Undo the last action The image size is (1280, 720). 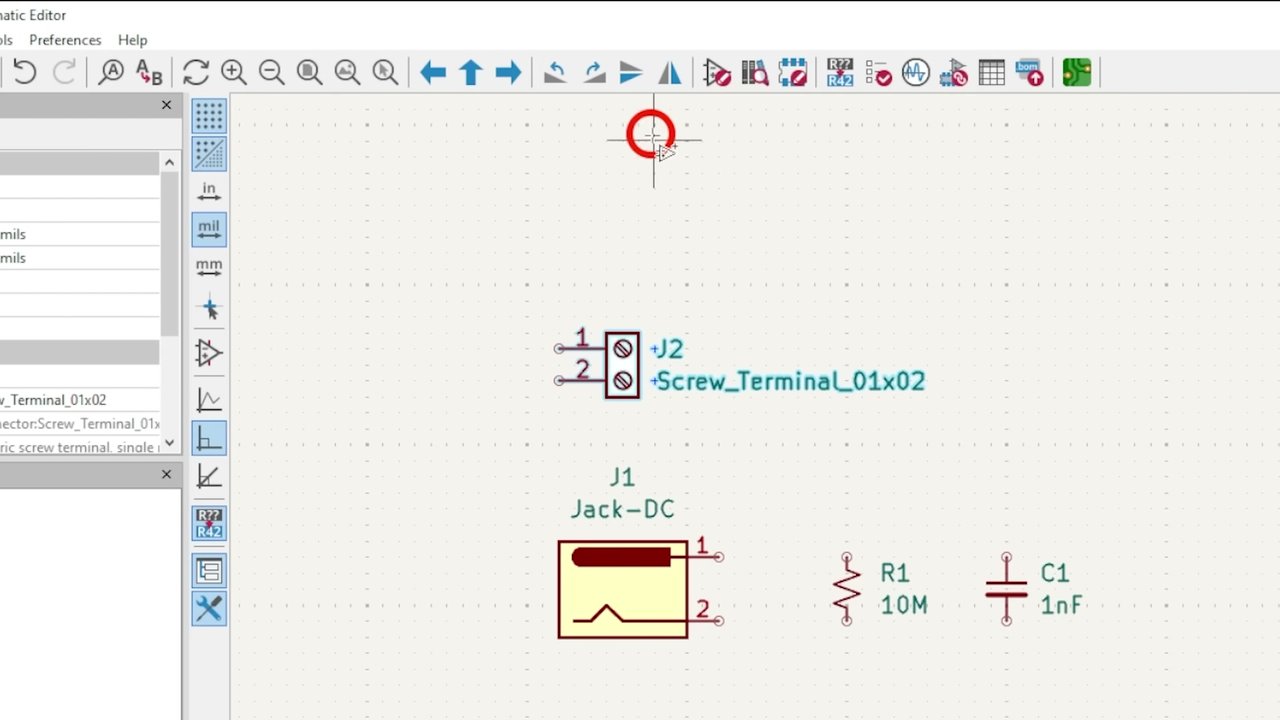pos(25,72)
